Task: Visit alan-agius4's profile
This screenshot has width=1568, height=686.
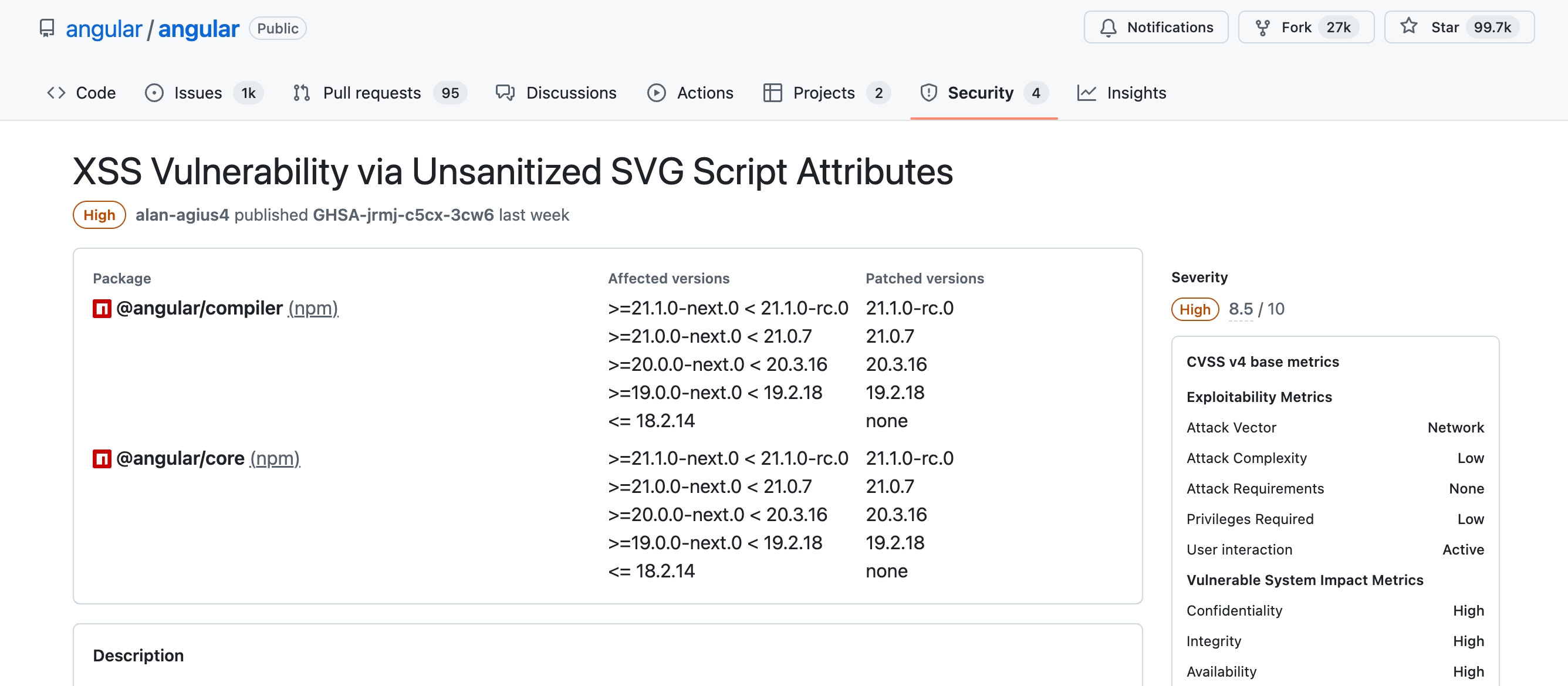Action: click(183, 215)
